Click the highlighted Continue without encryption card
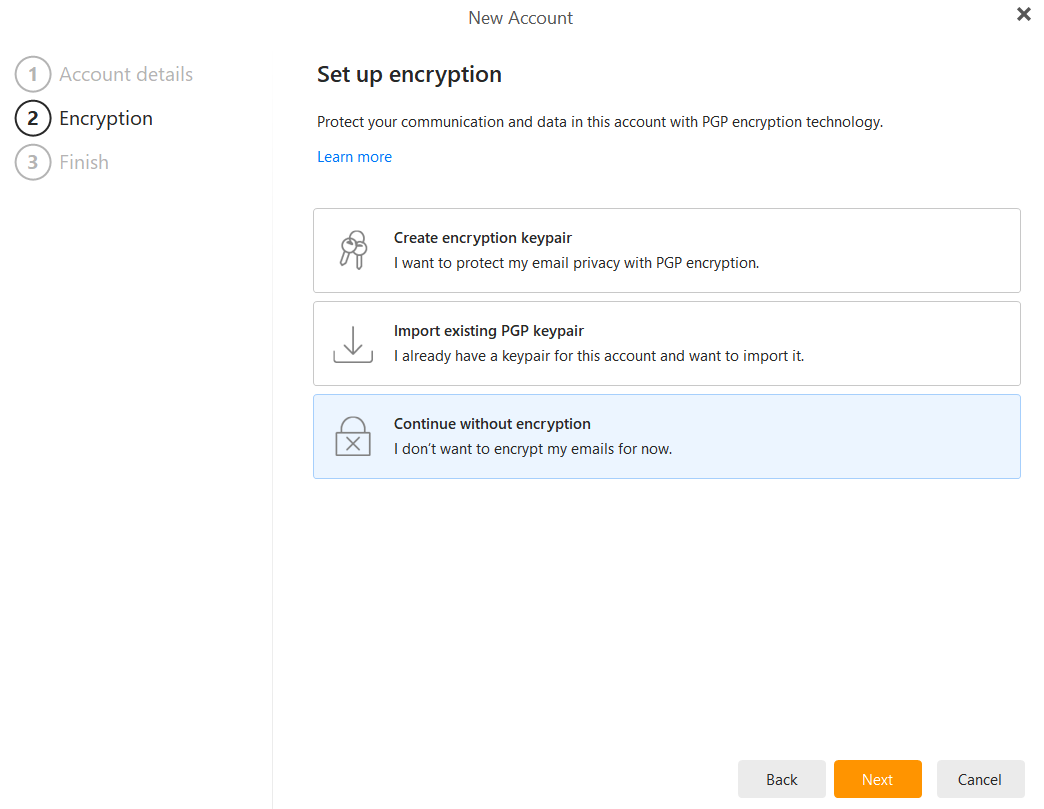1044x809 pixels. pos(667,436)
